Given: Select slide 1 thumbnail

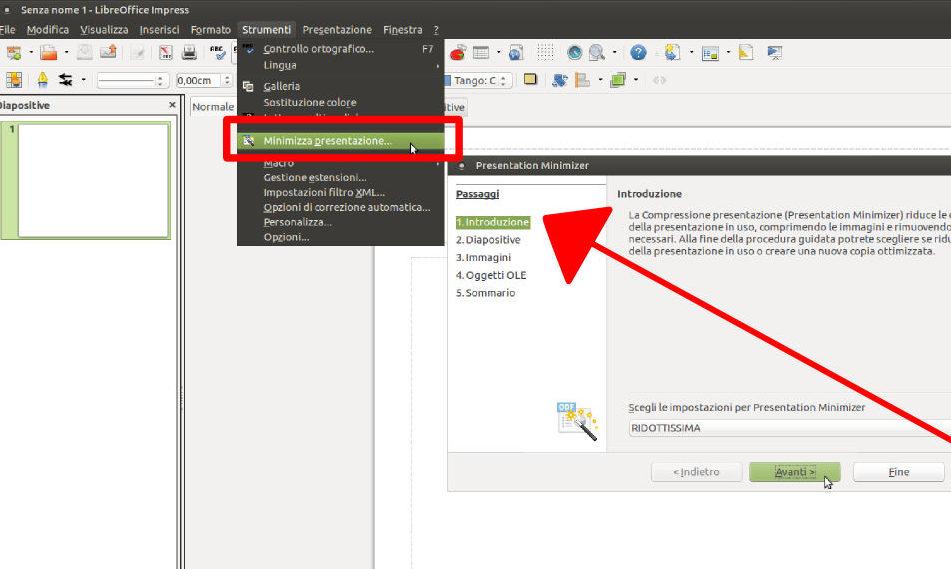Looking at the screenshot, I should [93, 180].
